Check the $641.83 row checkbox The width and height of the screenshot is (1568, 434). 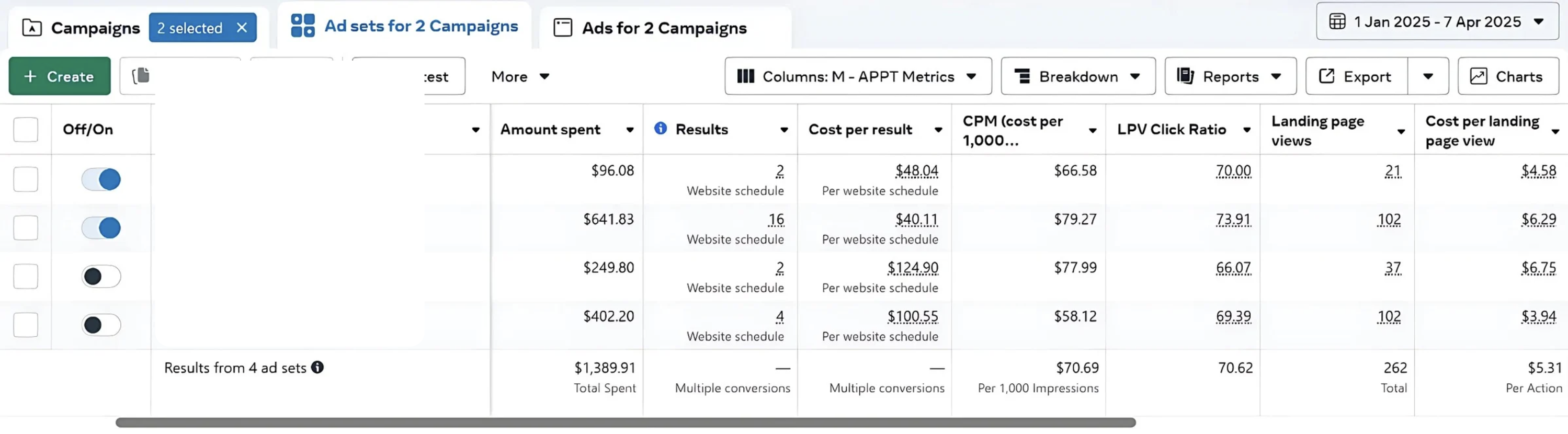(26, 227)
